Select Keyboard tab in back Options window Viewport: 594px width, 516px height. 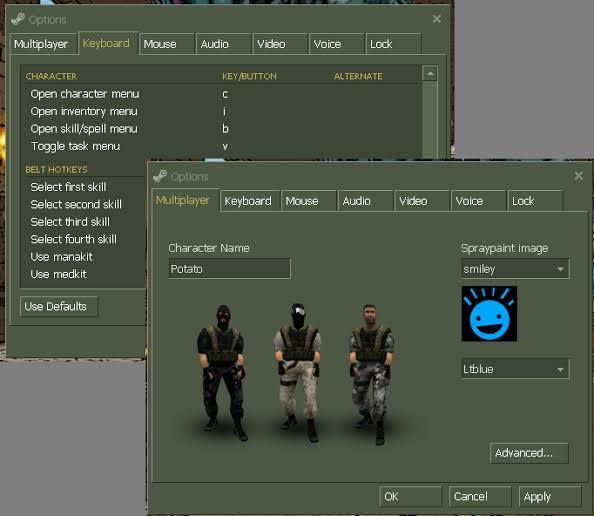click(108, 43)
